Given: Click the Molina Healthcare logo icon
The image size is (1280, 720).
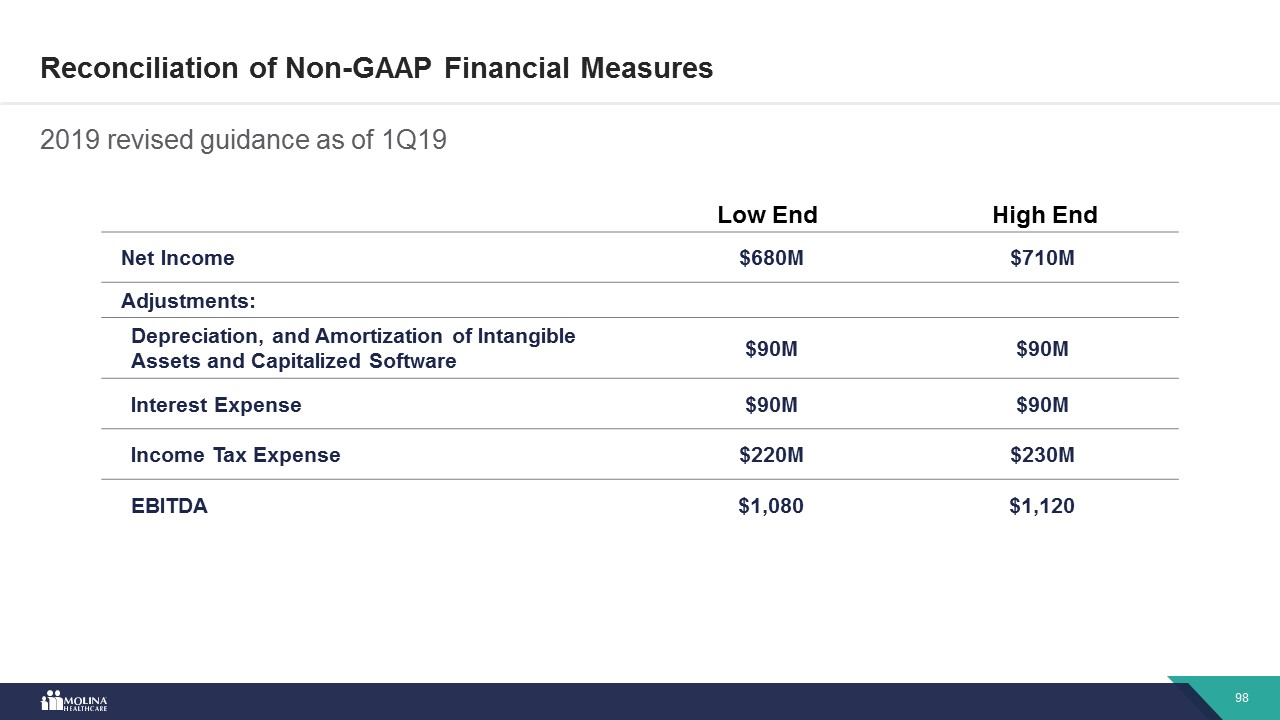Looking at the screenshot, I should pyautogui.click(x=72, y=701).
